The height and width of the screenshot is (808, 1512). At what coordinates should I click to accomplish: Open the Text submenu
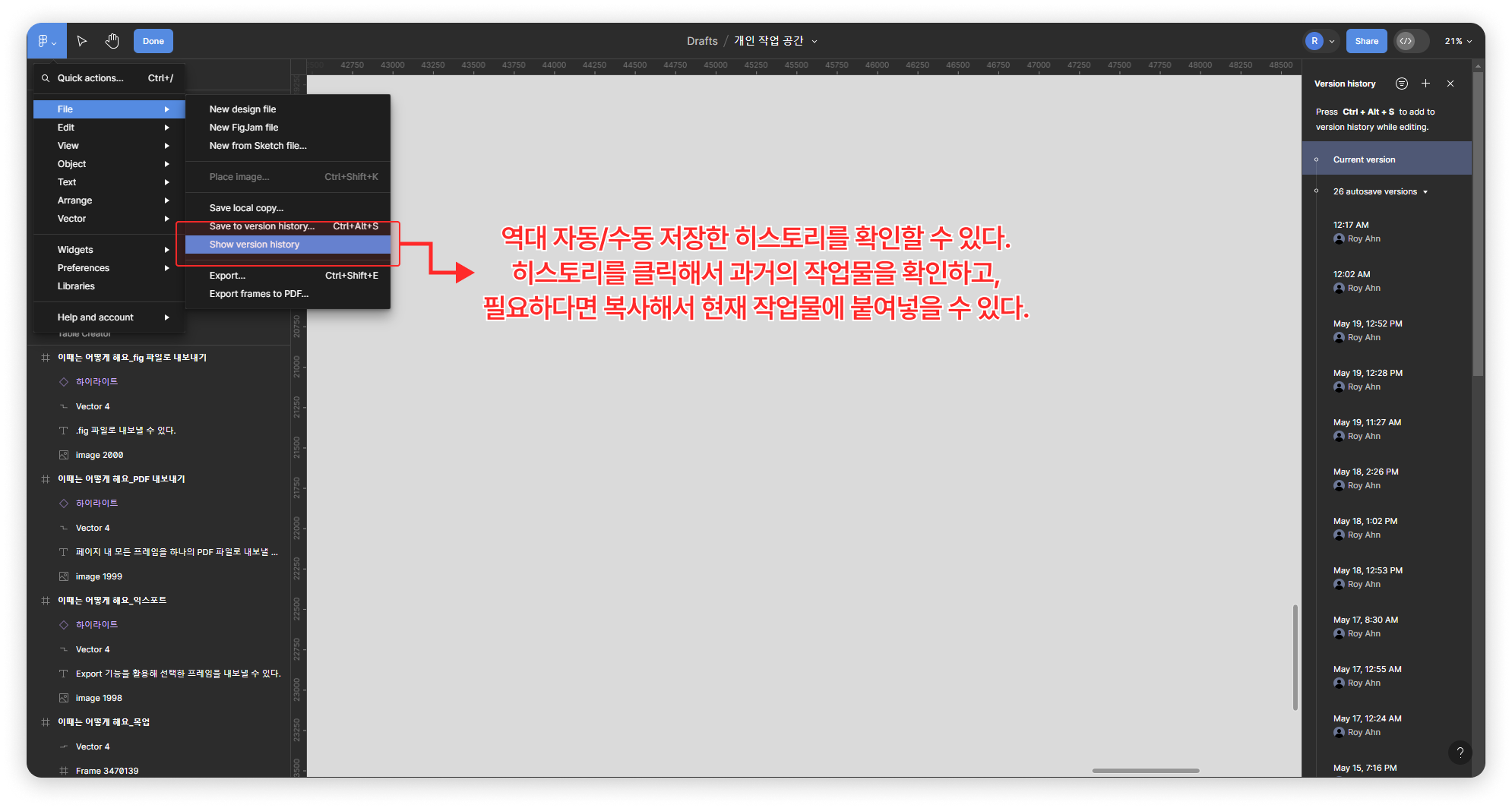click(x=109, y=182)
